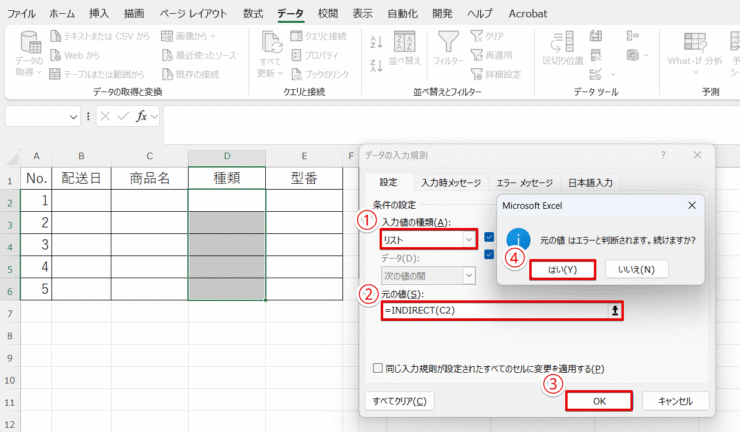740x432 pixels.
Task: Open 区切り位置 text to columns
Action: [563, 48]
